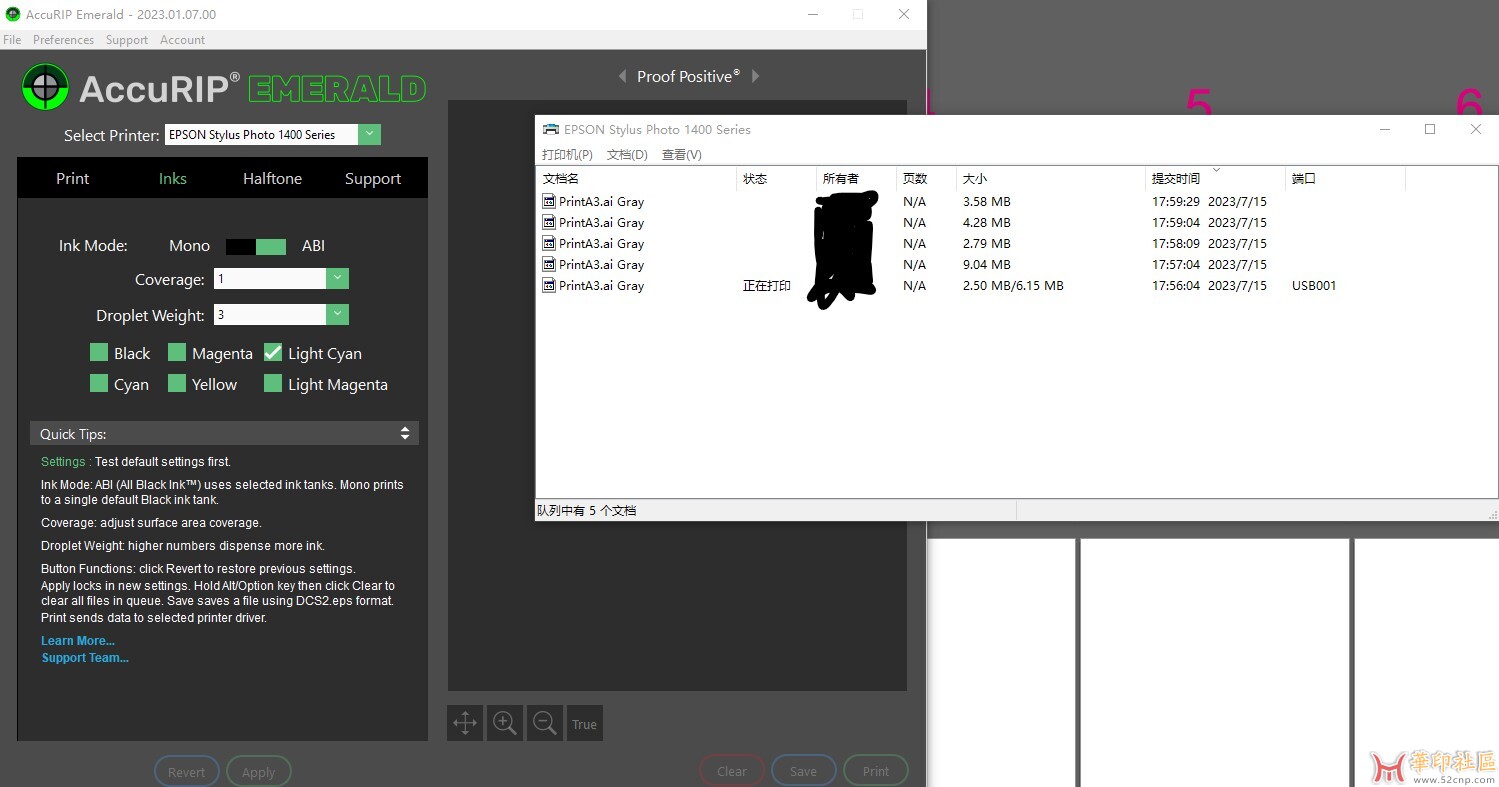Open the 查看(V) menu in queue window
Image resolution: width=1499 pixels, height=787 pixels.
pyautogui.click(x=682, y=155)
